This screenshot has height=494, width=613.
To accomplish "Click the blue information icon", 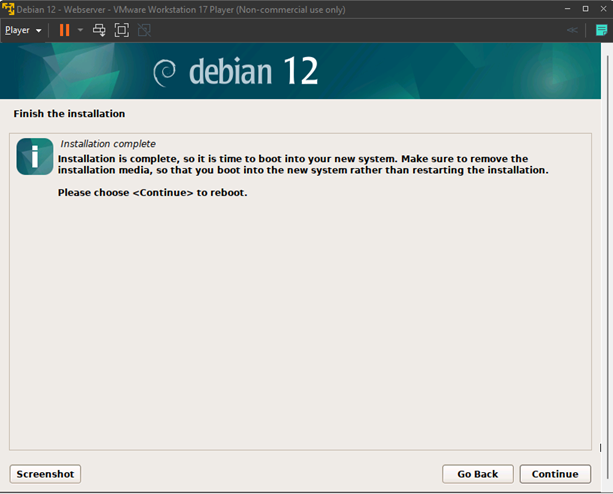I will [x=35, y=156].
